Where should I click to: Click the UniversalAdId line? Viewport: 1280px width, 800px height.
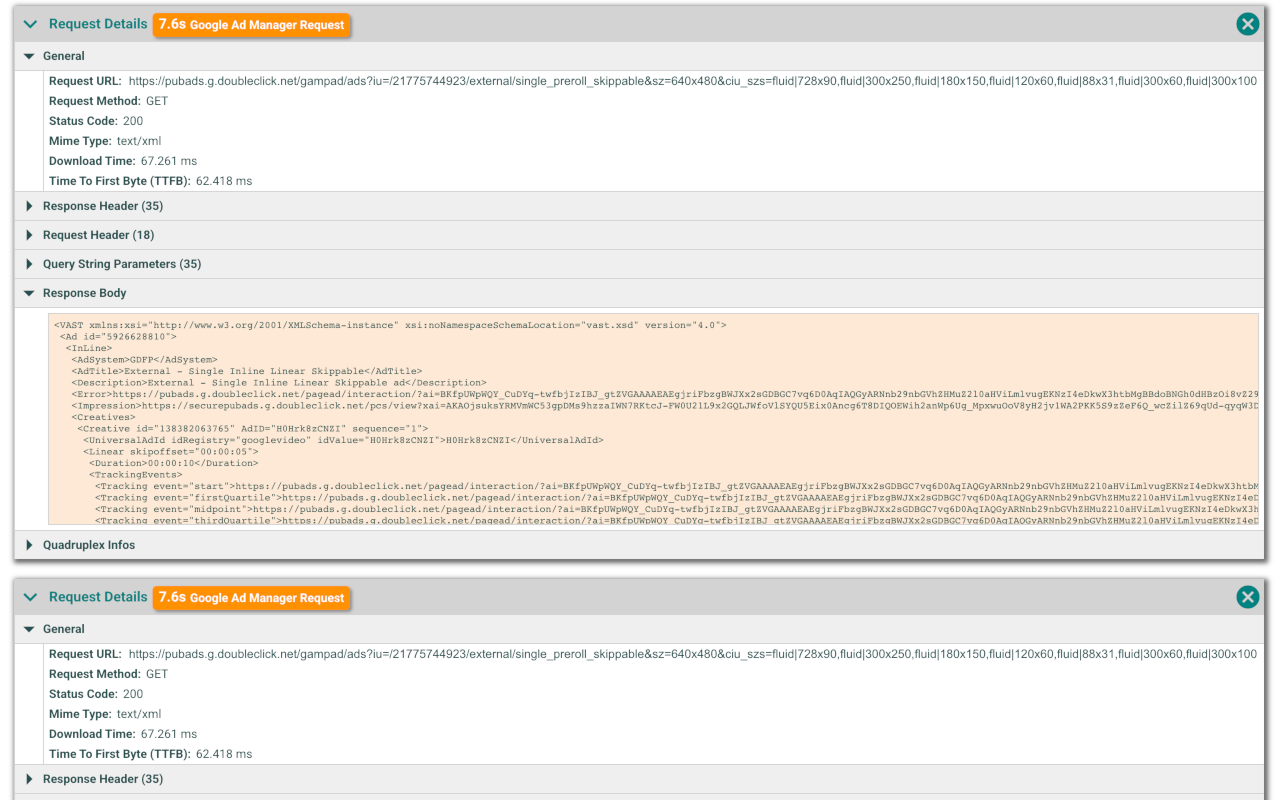343,440
